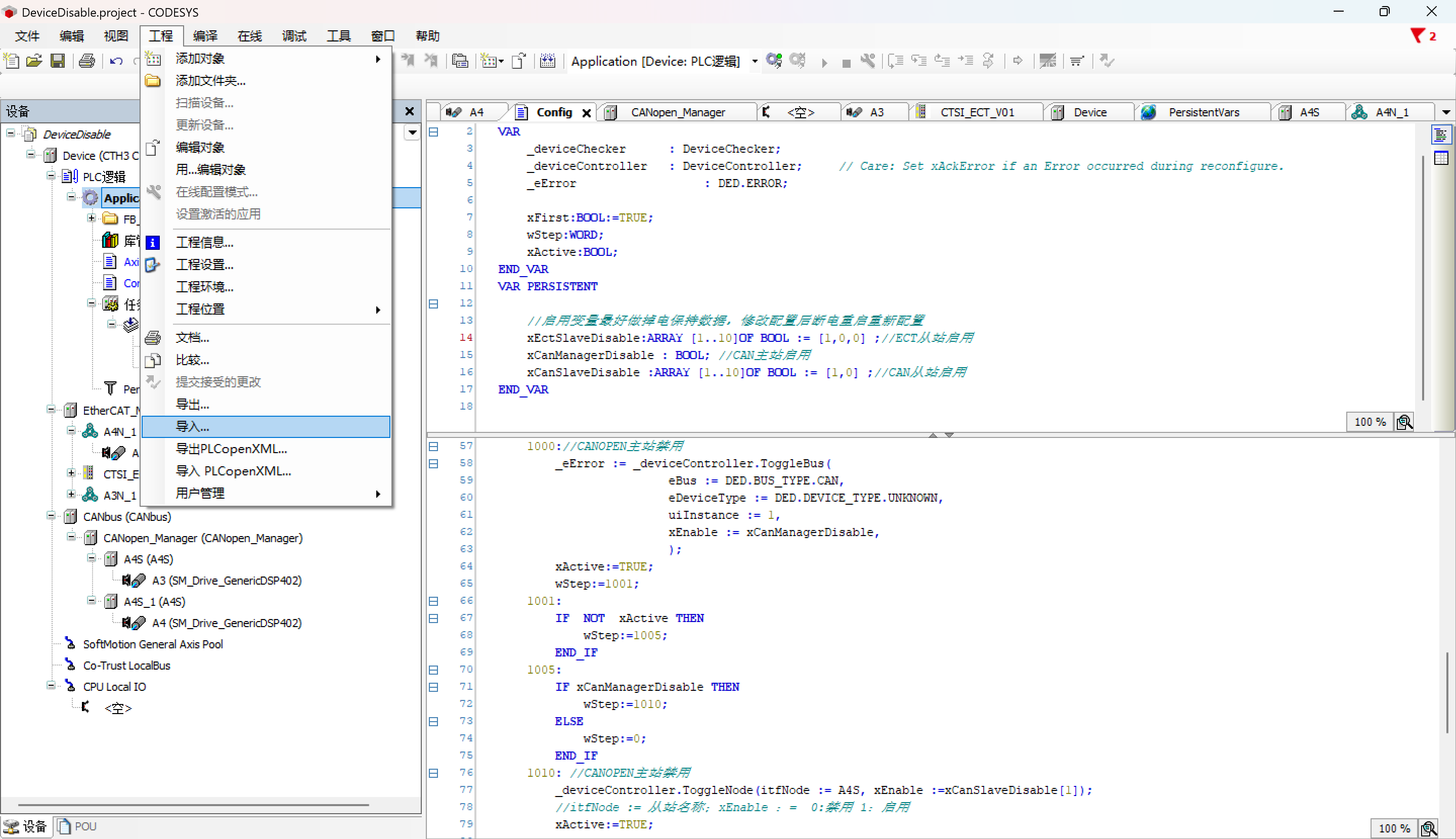Click the 比较 compare icon in the menu
The width and height of the screenshot is (1456, 839).
[153, 360]
